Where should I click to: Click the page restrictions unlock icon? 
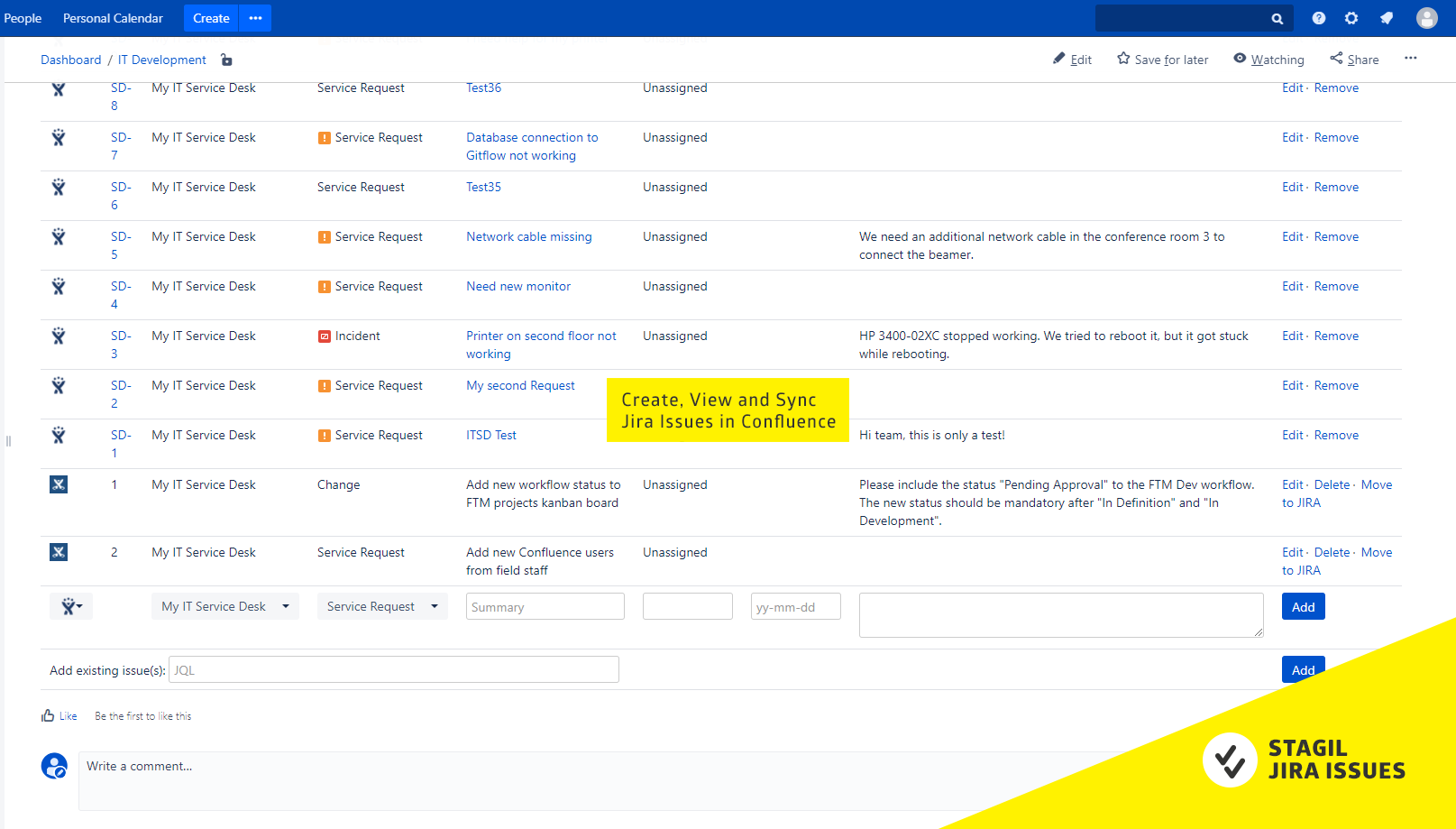pyautogui.click(x=226, y=60)
